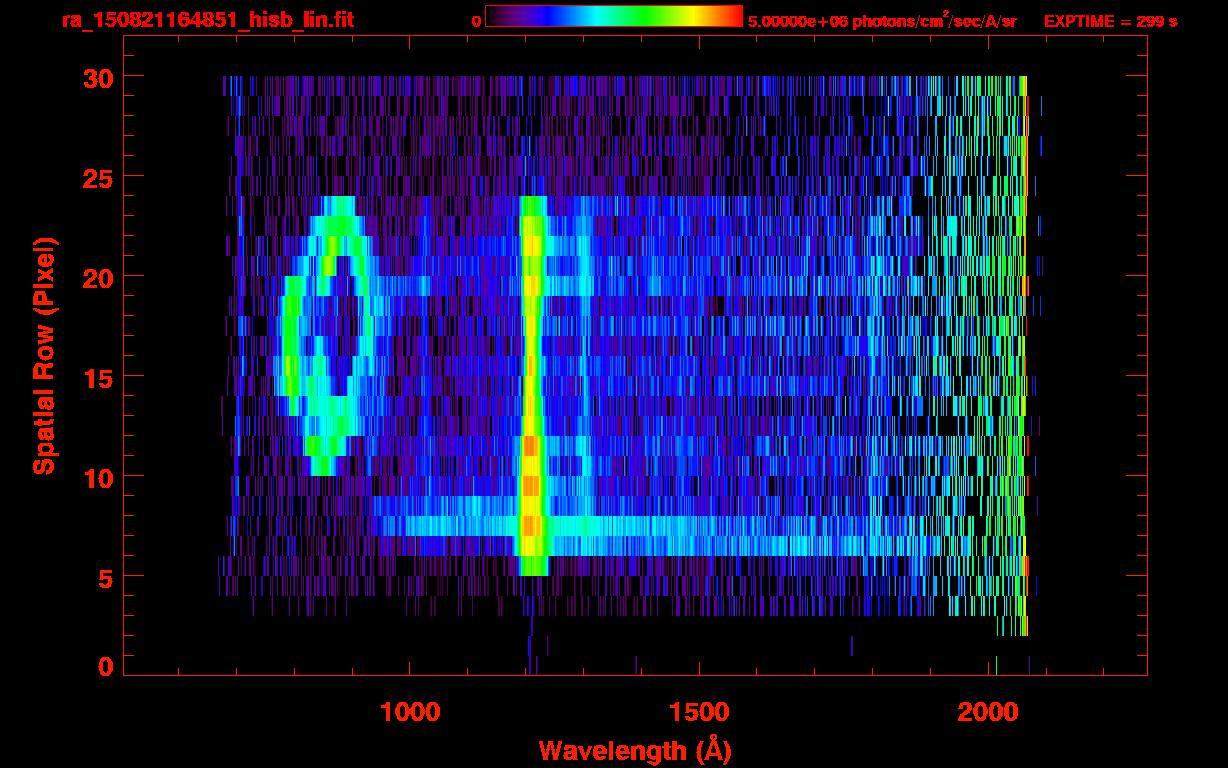Click the bright vertical emission line near 1216 Å
This screenshot has height=768, width=1228.
[x=533, y=386]
